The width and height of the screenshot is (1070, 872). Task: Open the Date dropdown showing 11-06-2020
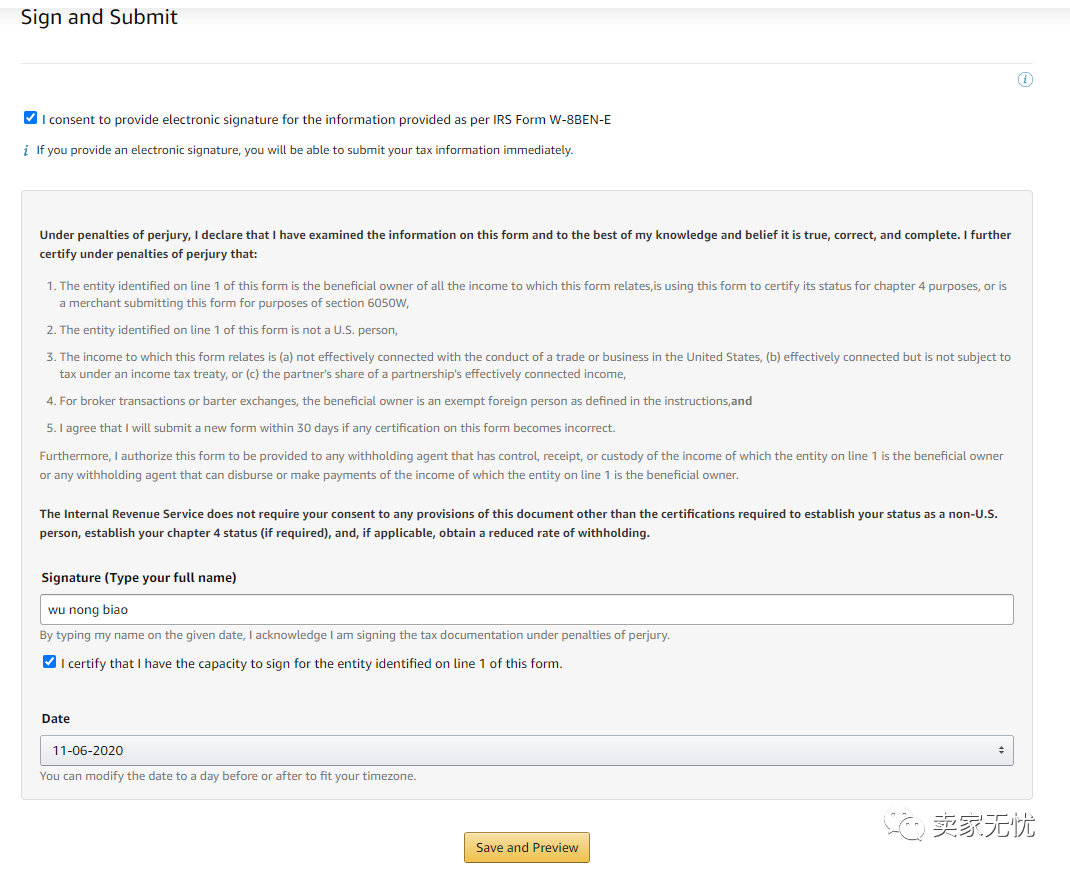526,750
